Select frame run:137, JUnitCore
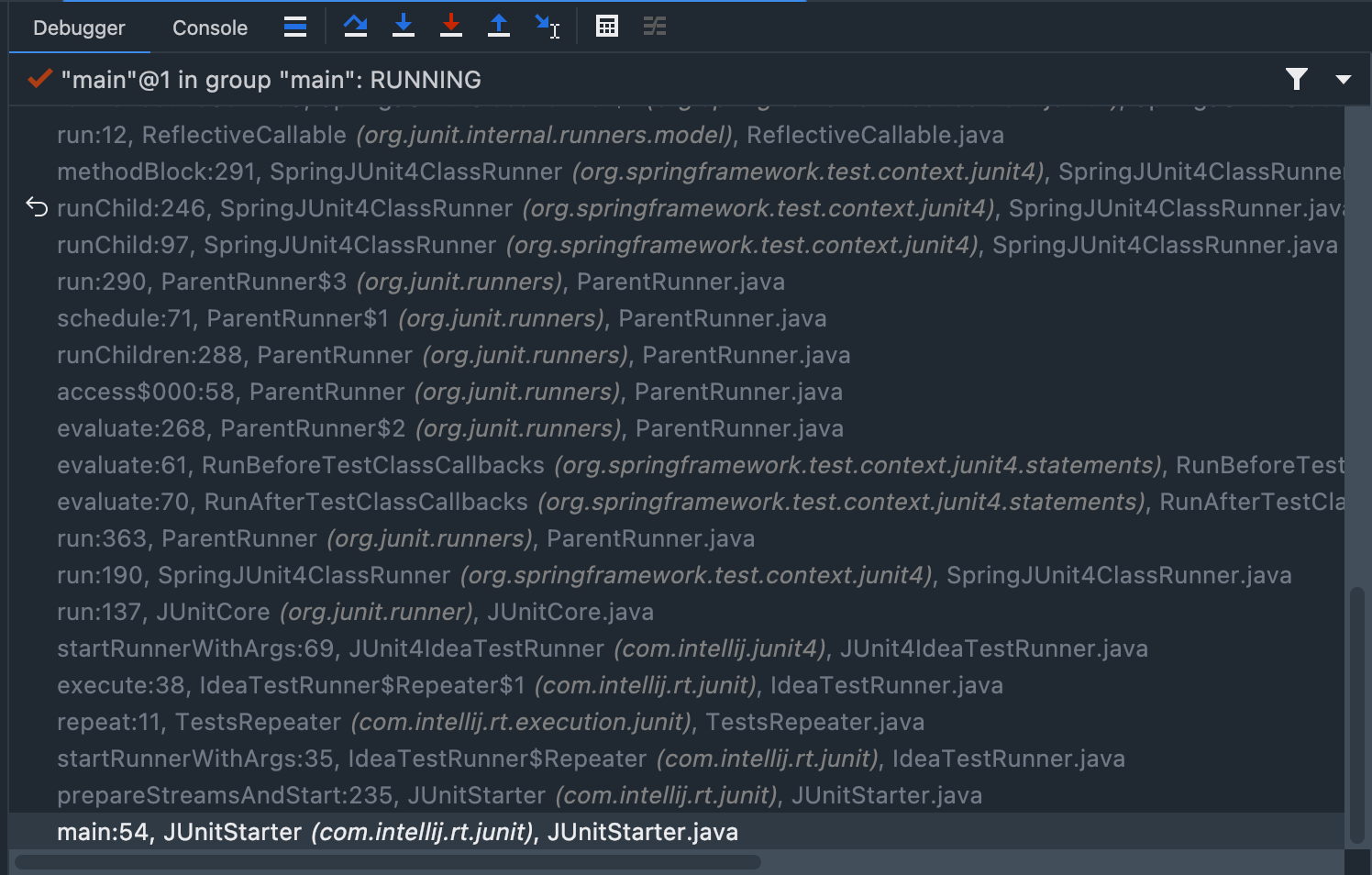Image resolution: width=1372 pixels, height=875 pixels. tap(677, 612)
